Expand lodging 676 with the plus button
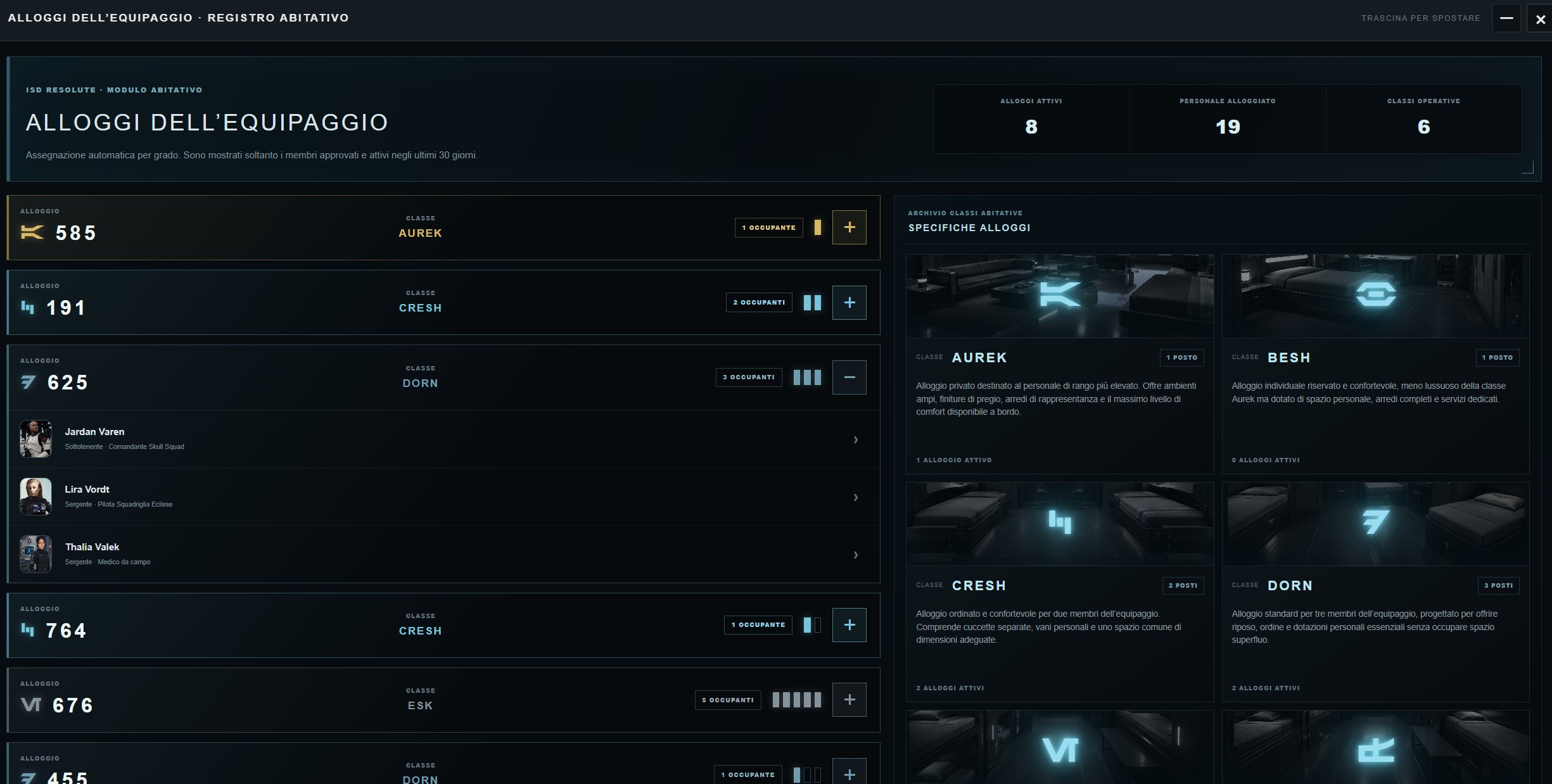The image size is (1552, 784). click(x=849, y=700)
